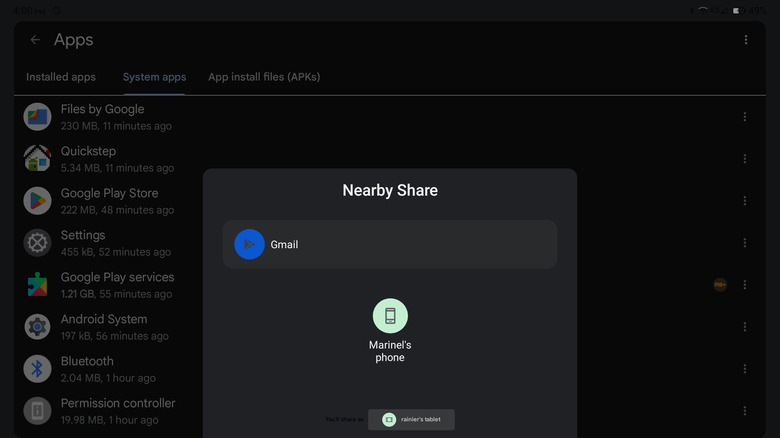Open the Apps overflow menu at top right

[x=746, y=40]
